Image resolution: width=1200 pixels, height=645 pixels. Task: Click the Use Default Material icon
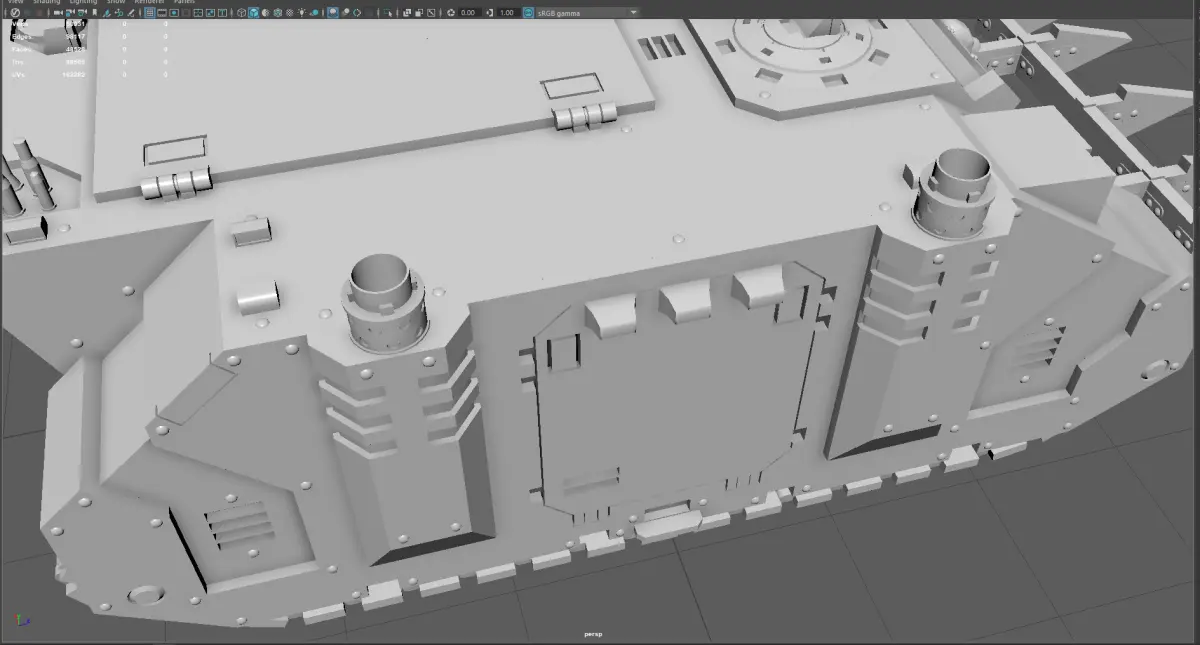pos(265,13)
